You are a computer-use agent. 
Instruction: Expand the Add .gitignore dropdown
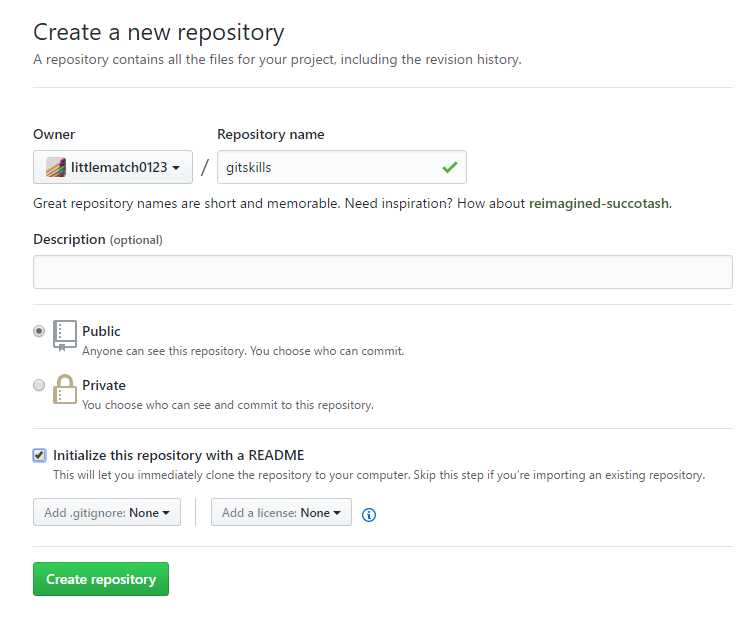pyautogui.click(x=107, y=512)
